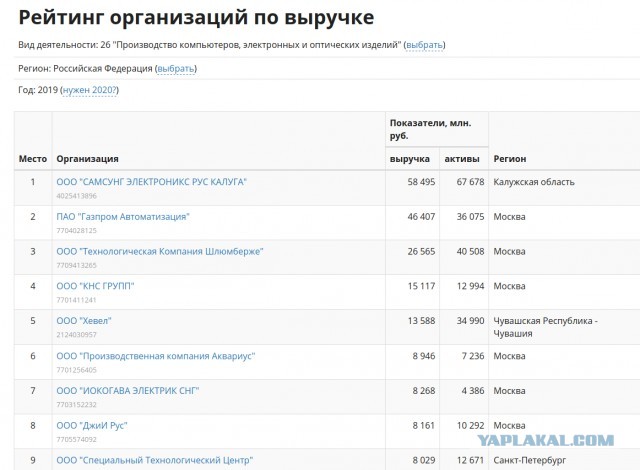Click INN number 4025413896
640x470 pixels.
(76, 196)
